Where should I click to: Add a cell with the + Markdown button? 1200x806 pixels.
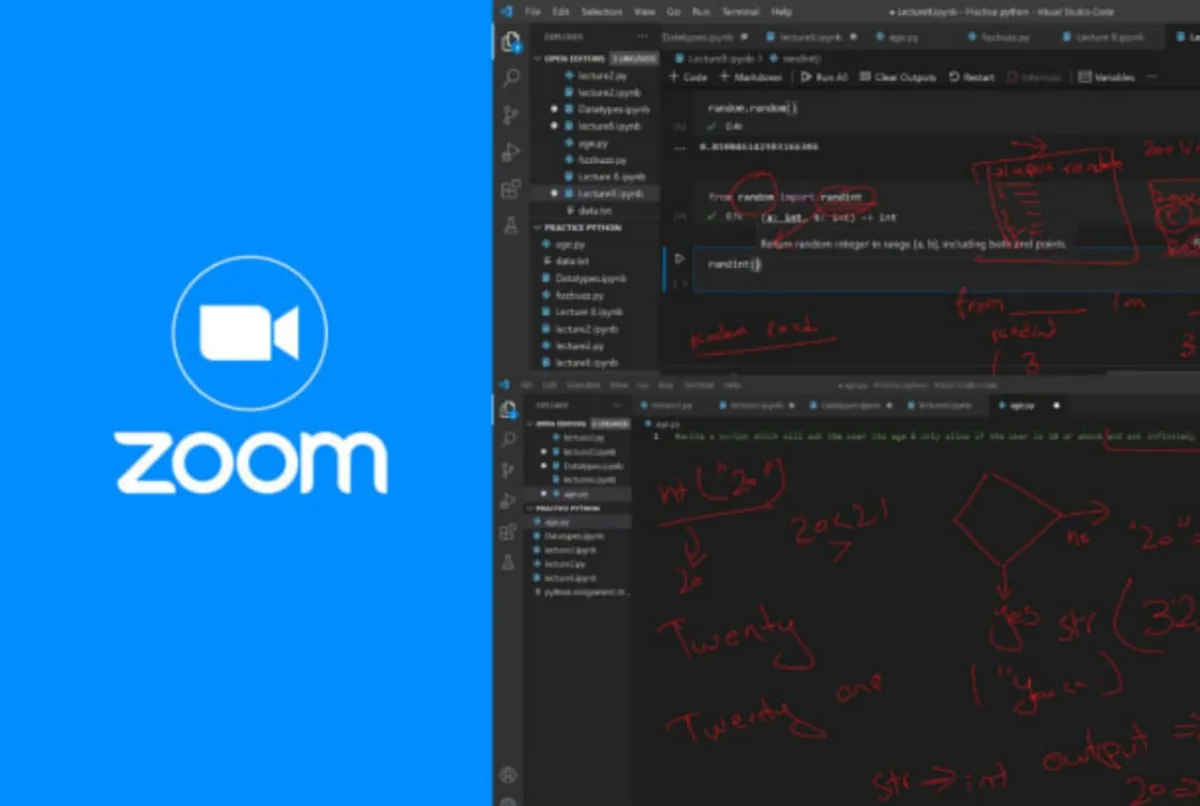coord(750,77)
